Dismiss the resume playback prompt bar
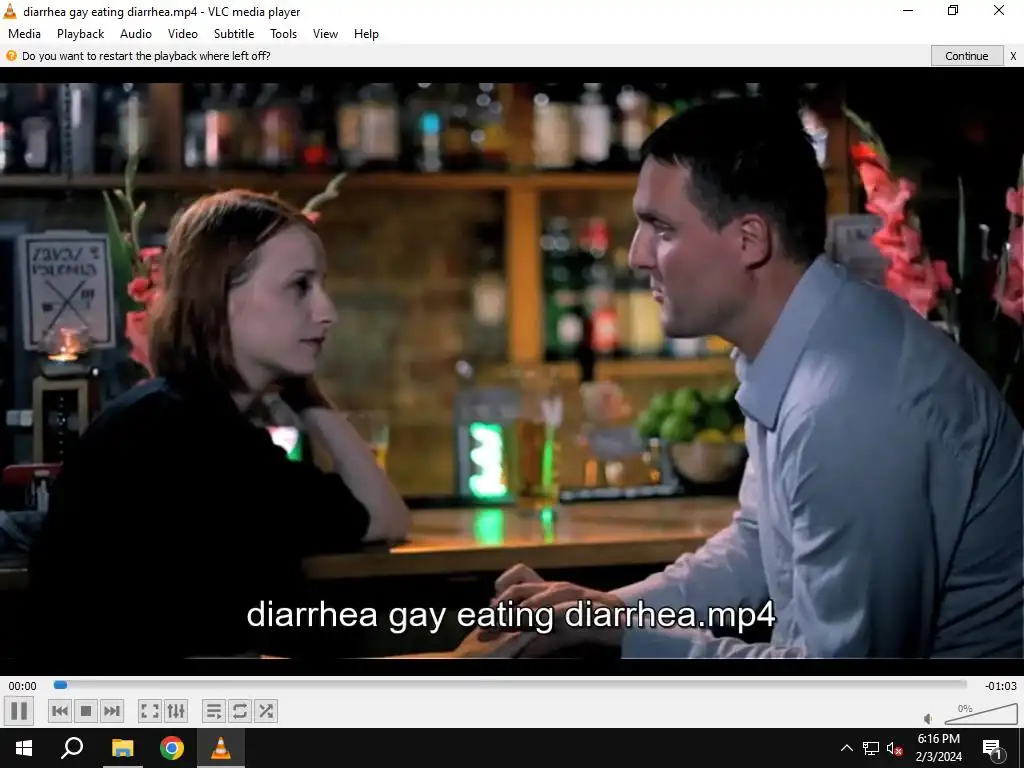Screen dimensions: 1024x768 [x=1013, y=56]
